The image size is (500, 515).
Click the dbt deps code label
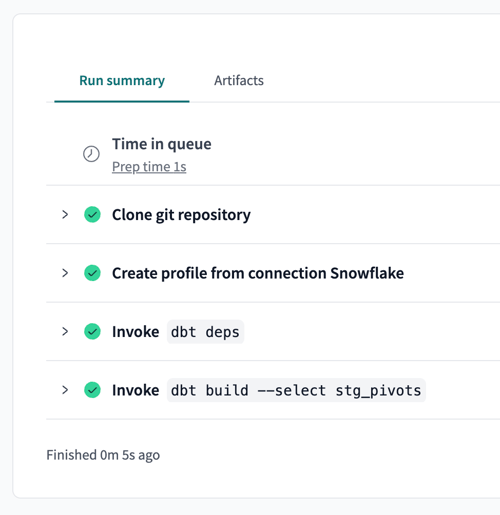pos(205,332)
